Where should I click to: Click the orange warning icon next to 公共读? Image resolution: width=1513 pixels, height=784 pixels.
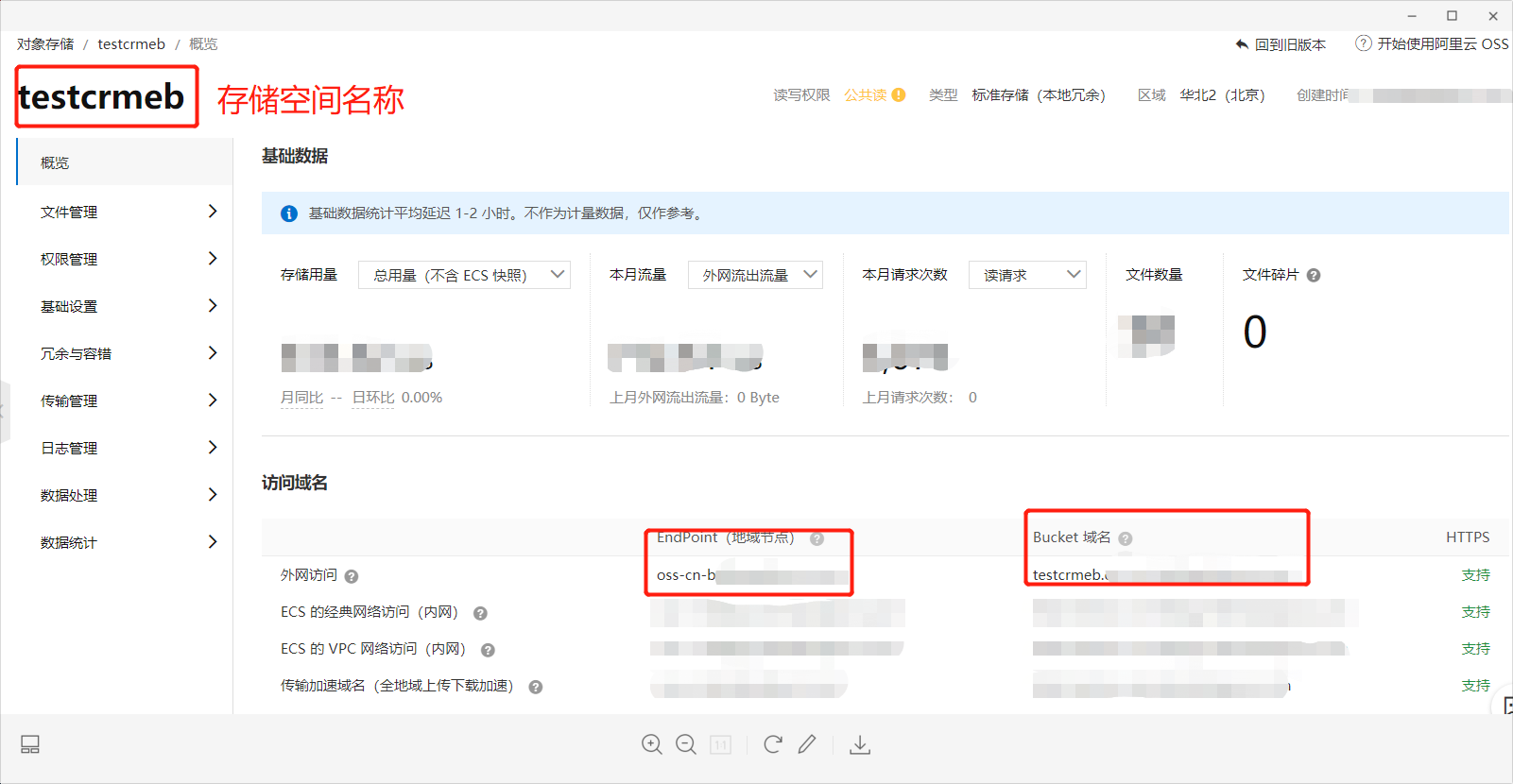coord(899,94)
